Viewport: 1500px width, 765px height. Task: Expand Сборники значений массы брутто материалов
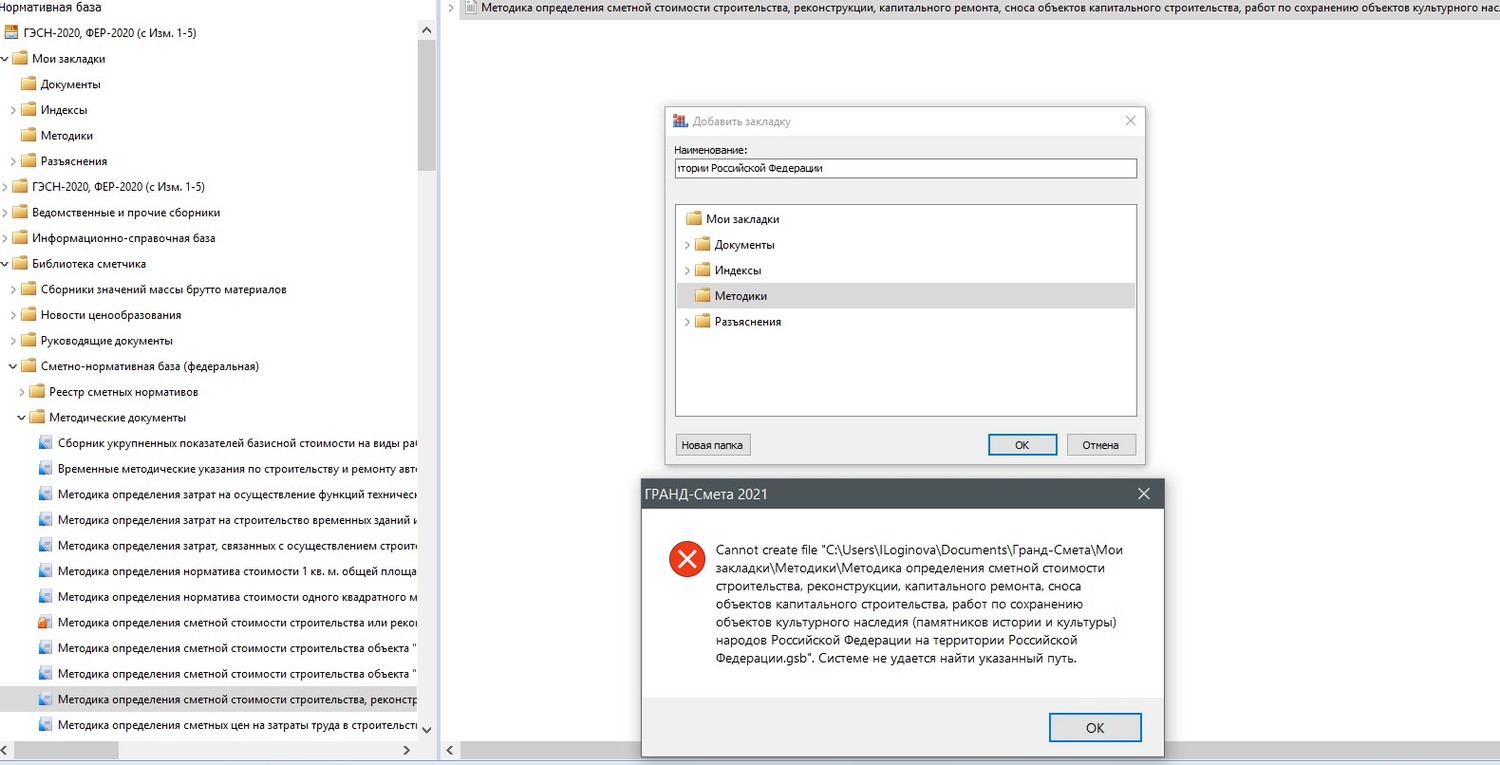13,289
